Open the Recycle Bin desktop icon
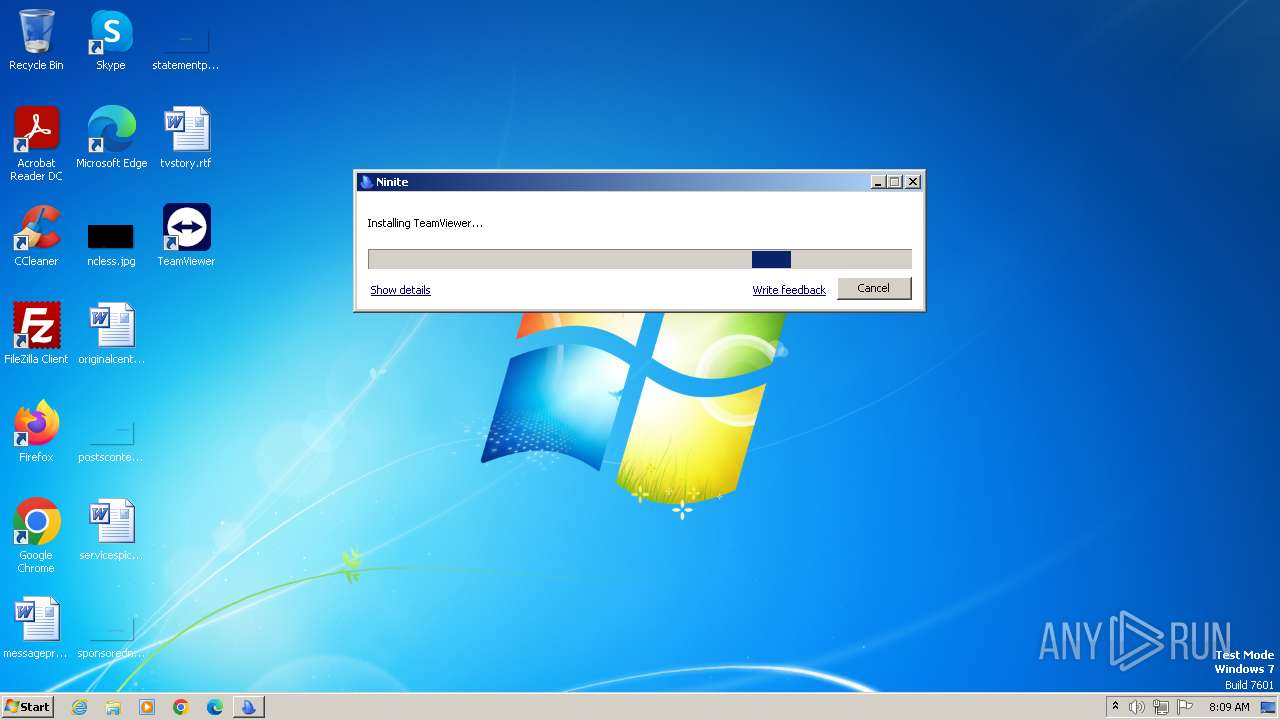 36,40
